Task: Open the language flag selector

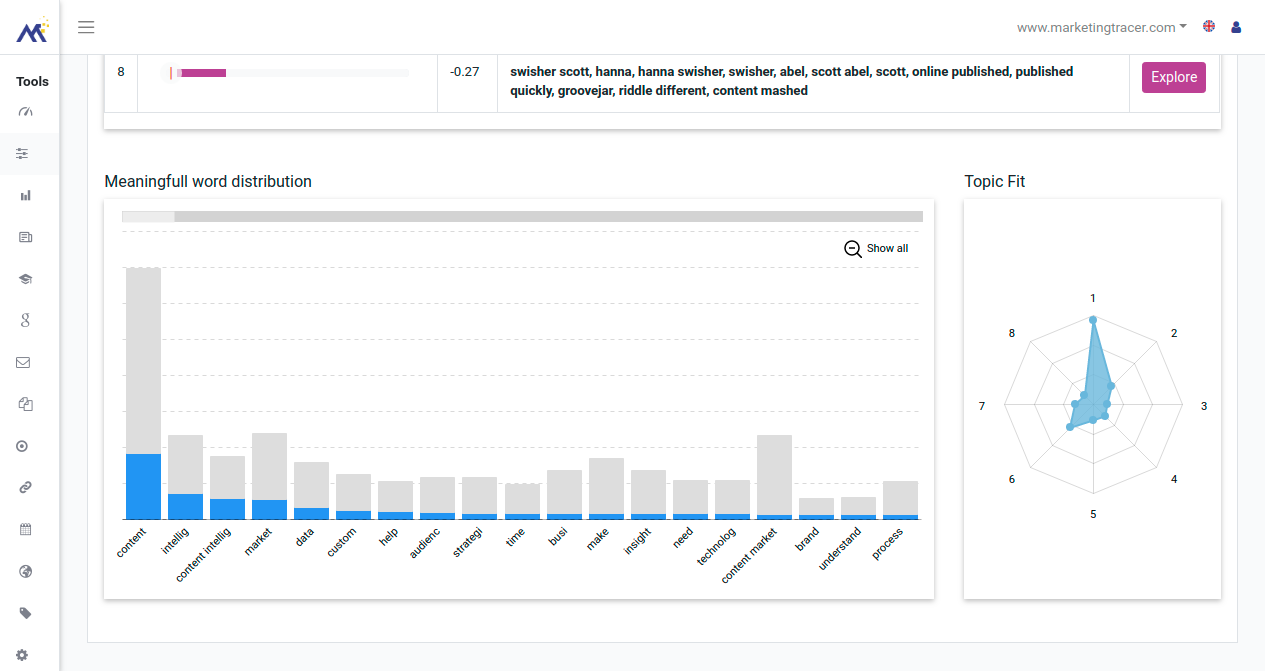Action: pyautogui.click(x=1209, y=27)
